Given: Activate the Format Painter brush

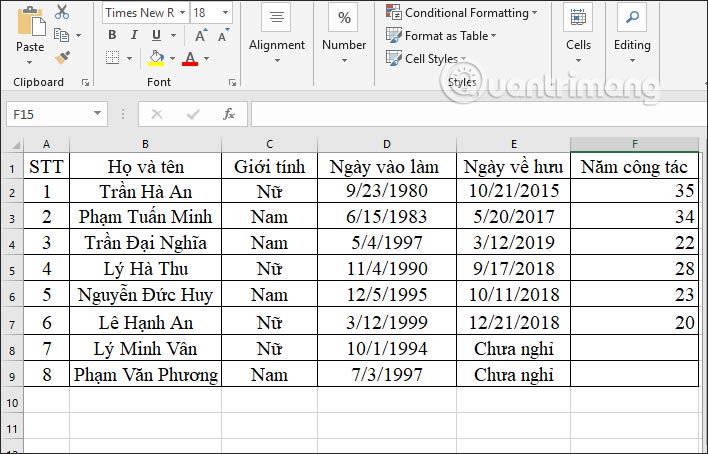Looking at the screenshot, I should click(62, 58).
